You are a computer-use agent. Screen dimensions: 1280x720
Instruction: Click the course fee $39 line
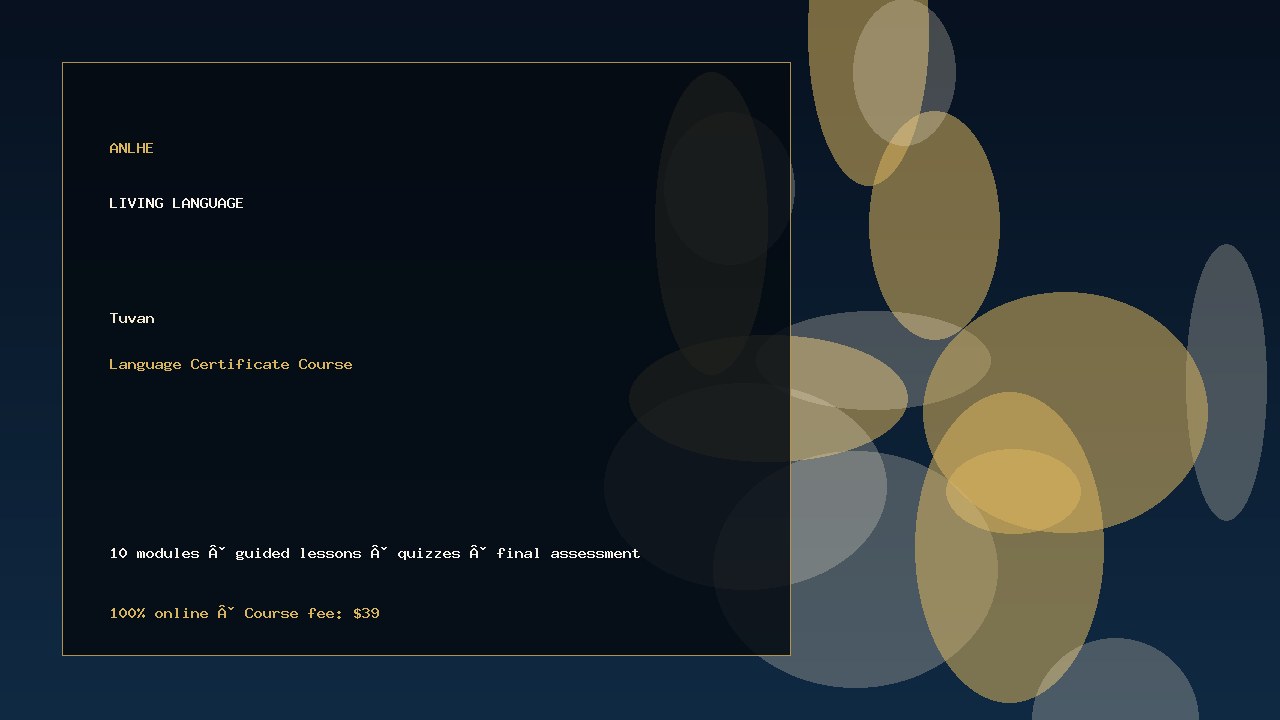point(244,613)
